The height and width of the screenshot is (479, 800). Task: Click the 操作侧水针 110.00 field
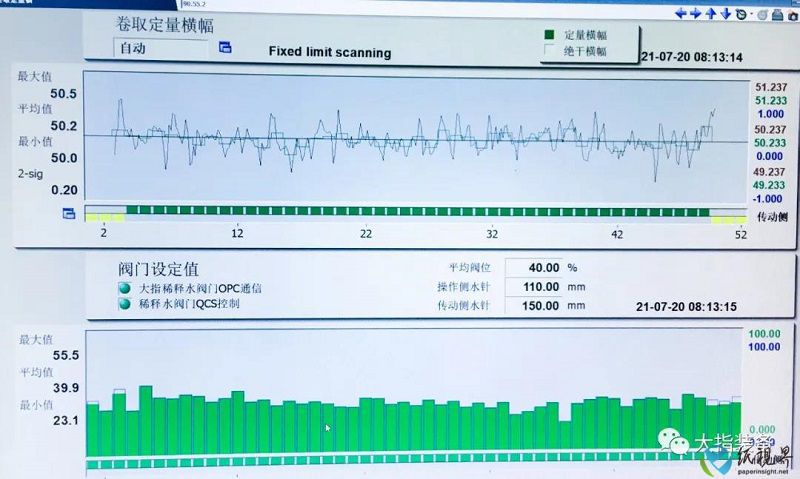click(x=534, y=287)
